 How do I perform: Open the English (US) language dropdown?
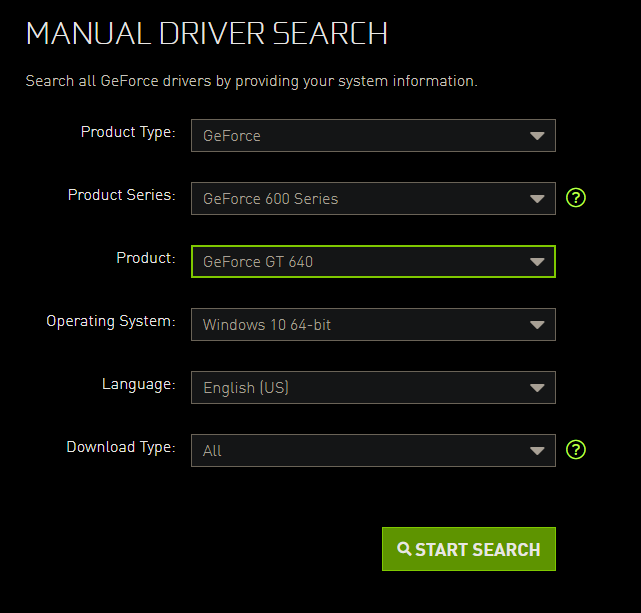coord(372,388)
